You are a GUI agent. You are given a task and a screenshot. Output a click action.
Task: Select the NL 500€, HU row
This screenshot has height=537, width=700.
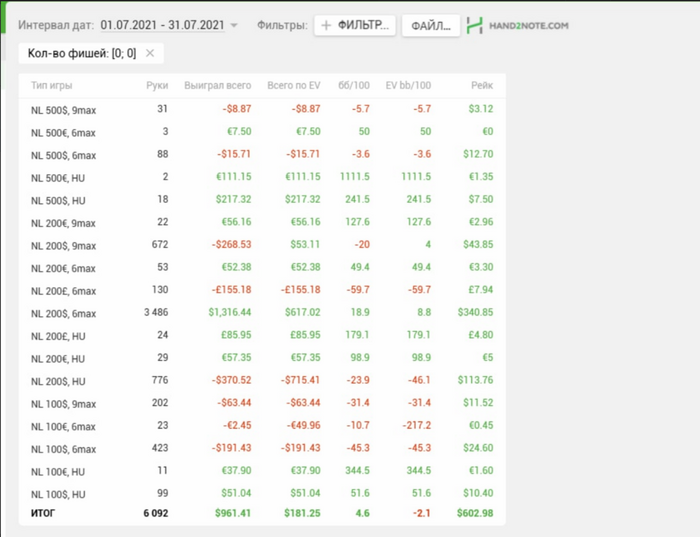[262, 177]
